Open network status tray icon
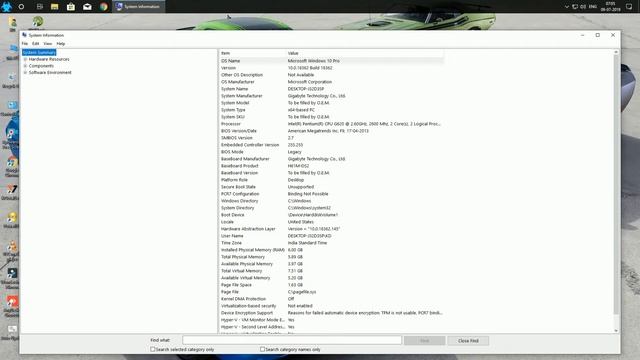 point(575,7)
